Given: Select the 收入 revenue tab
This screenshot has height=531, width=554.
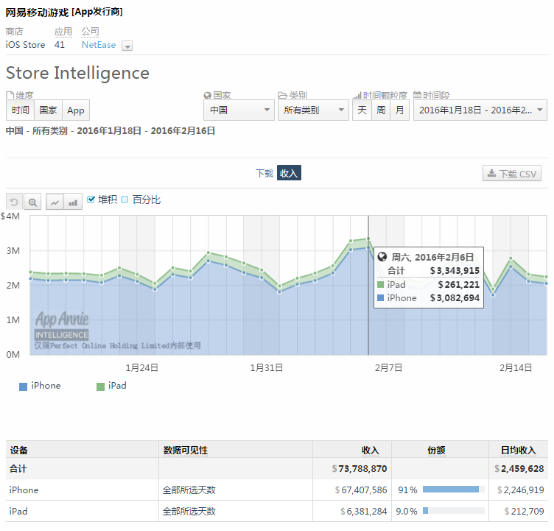Looking at the screenshot, I should tap(289, 173).
